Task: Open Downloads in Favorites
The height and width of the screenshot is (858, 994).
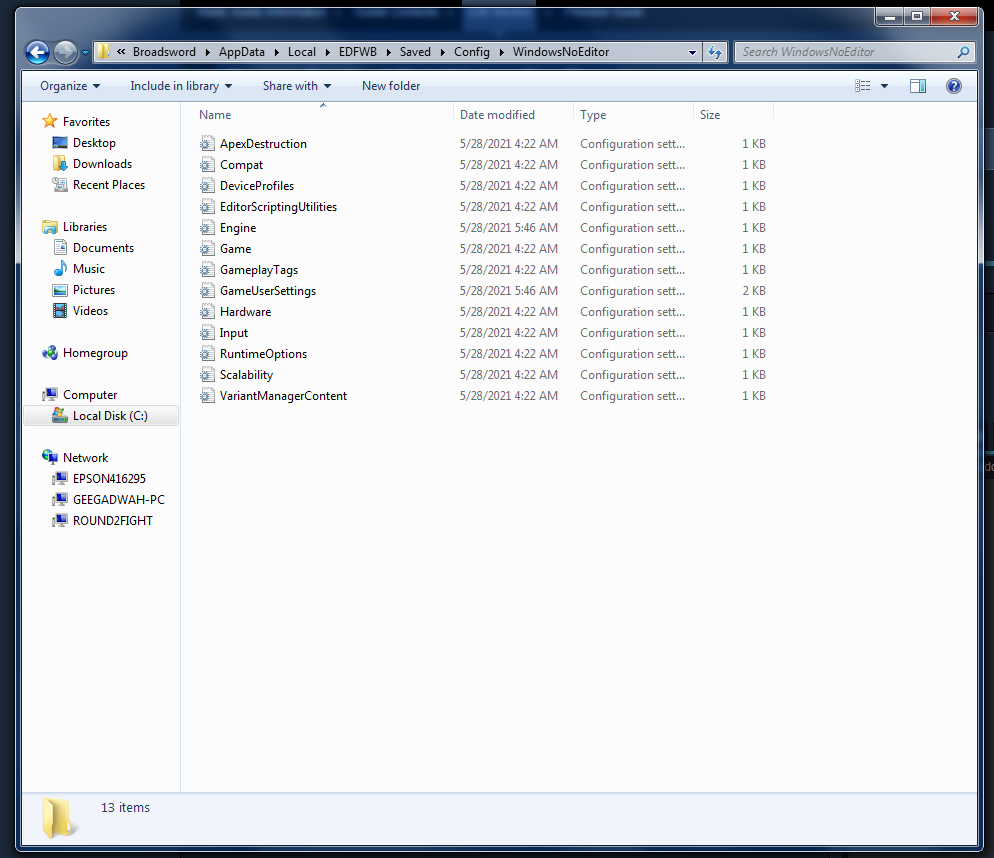Action: point(102,164)
